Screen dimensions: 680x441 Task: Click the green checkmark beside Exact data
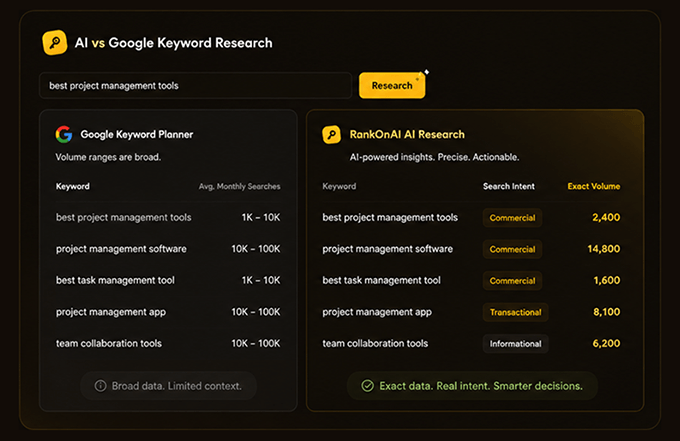tap(367, 386)
